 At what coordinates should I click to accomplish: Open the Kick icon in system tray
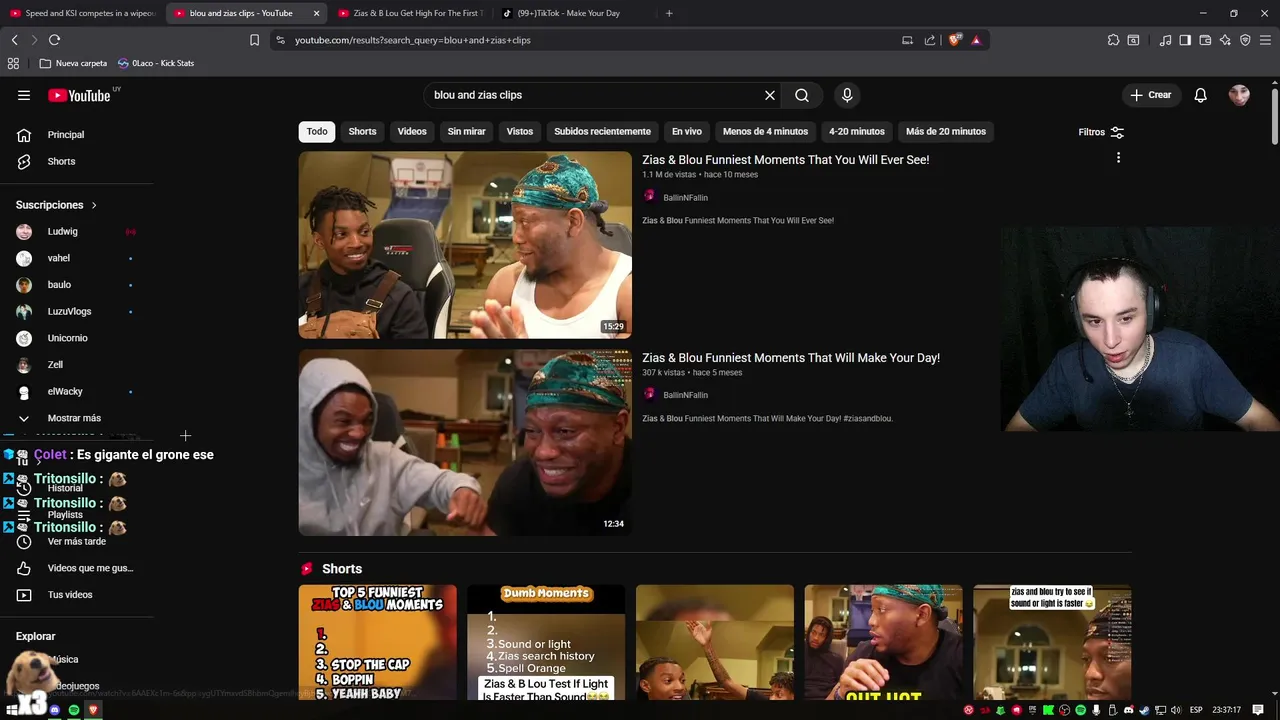tap(1048, 710)
